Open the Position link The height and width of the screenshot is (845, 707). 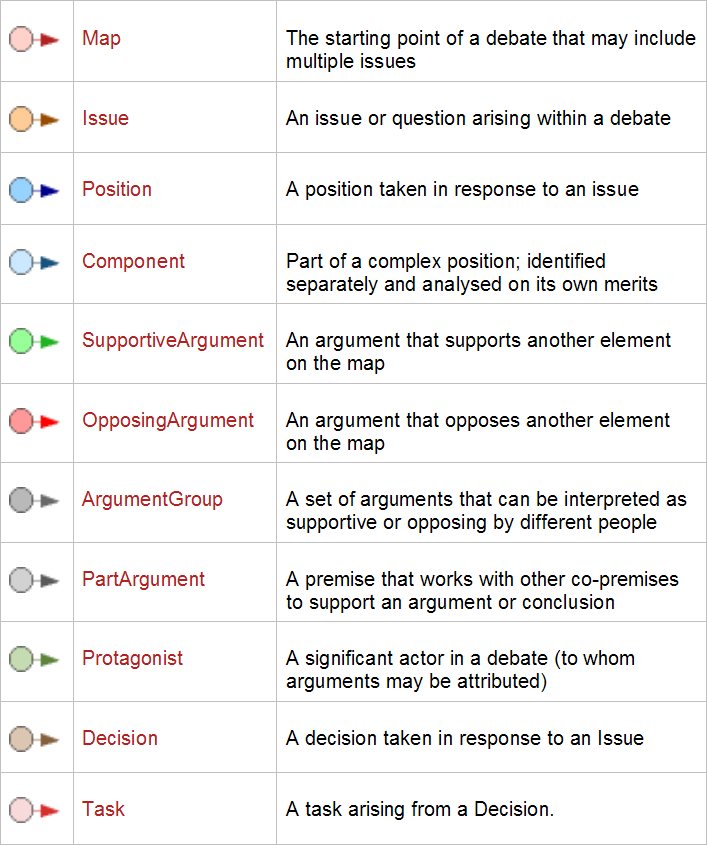117,190
